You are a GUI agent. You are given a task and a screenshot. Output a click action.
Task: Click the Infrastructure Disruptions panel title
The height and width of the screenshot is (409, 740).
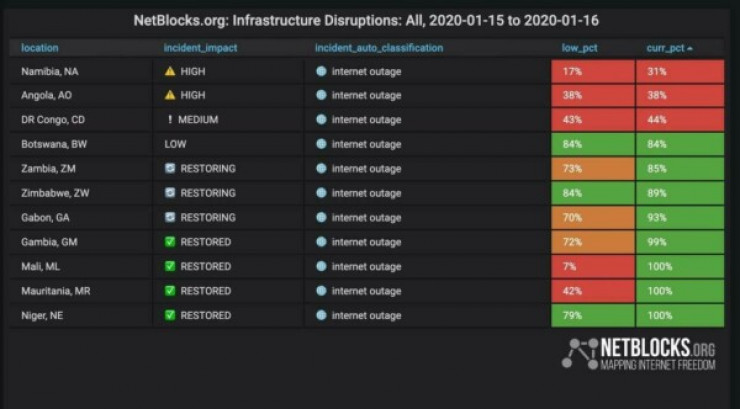(366, 20)
